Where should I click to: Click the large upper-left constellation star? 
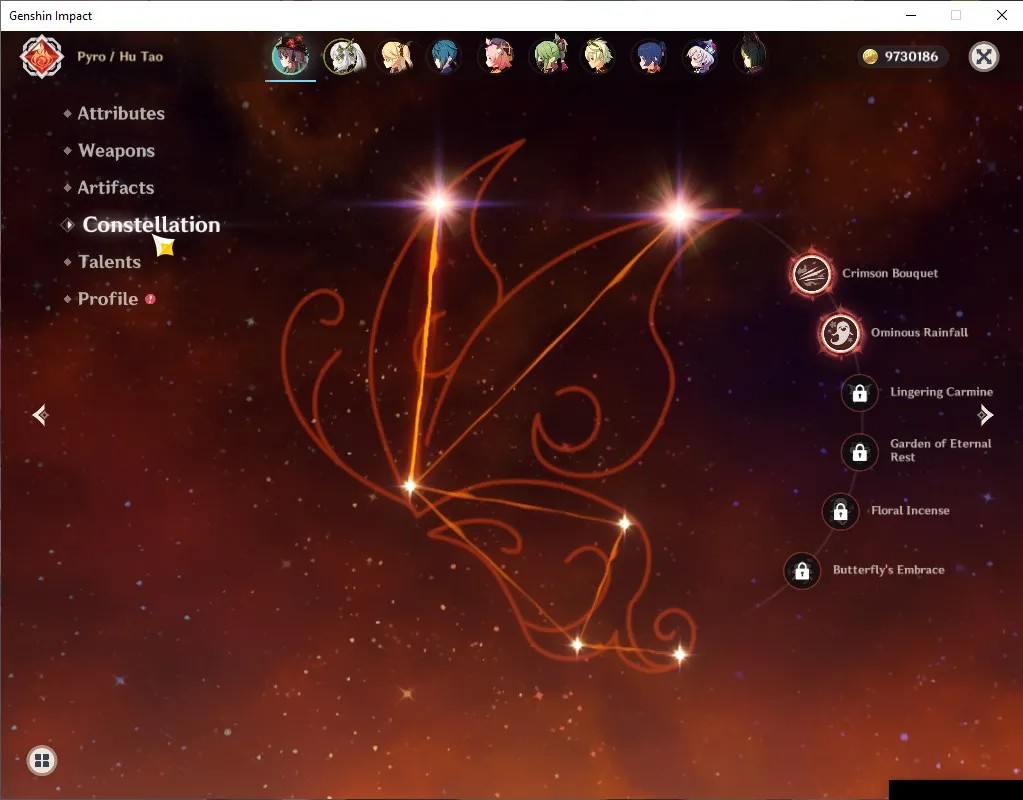click(x=438, y=203)
